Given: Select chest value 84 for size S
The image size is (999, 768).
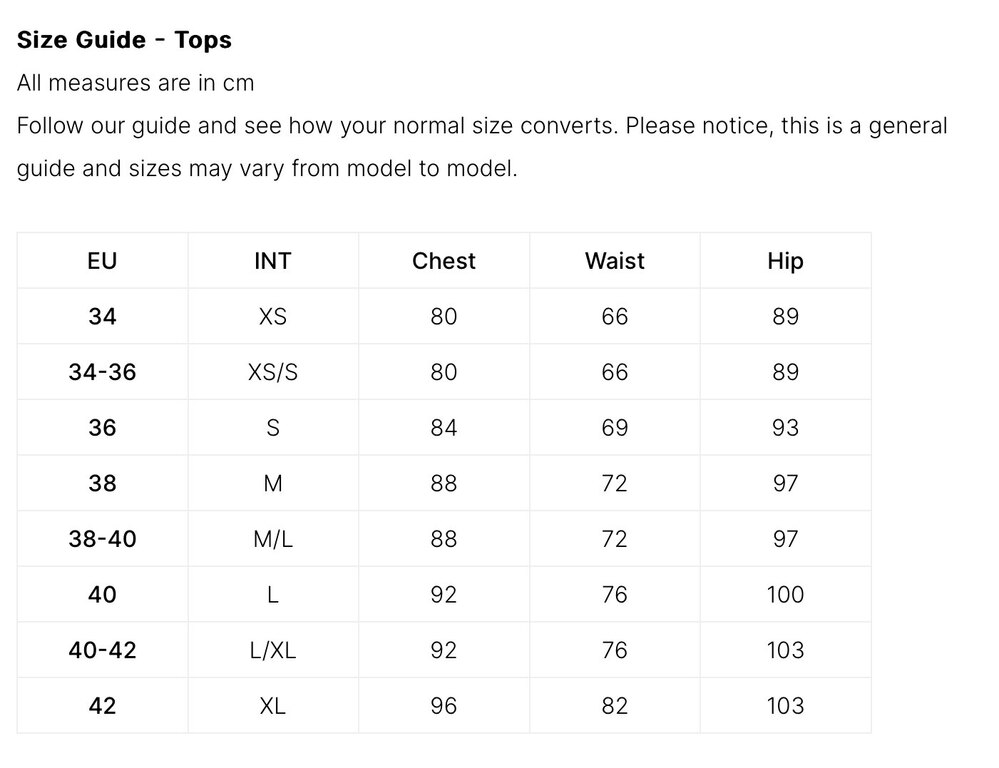Looking at the screenshot, I should pyautogui.click(x=444, y=428).
